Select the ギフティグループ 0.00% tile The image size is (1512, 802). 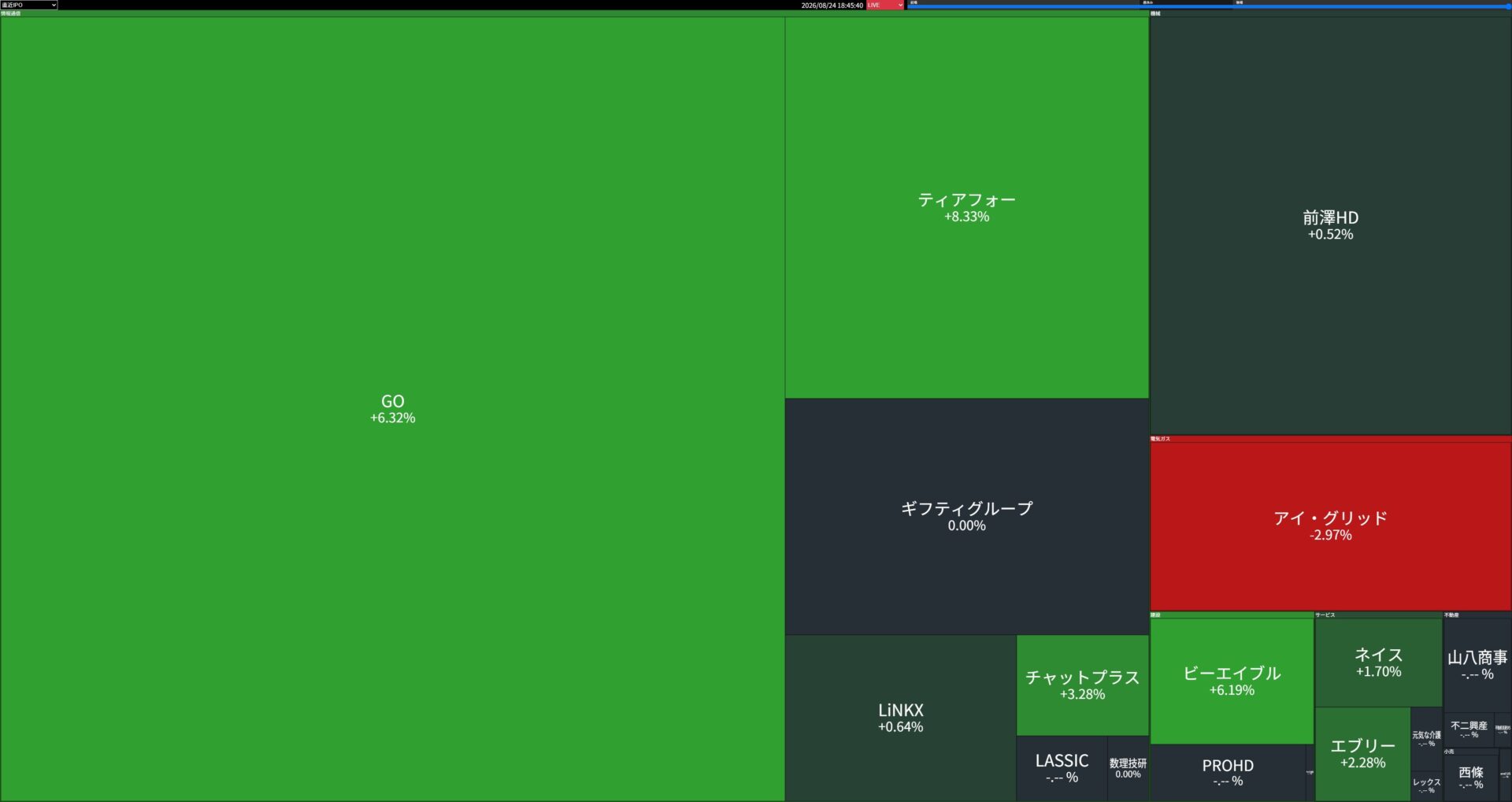(x=966, y=516)
